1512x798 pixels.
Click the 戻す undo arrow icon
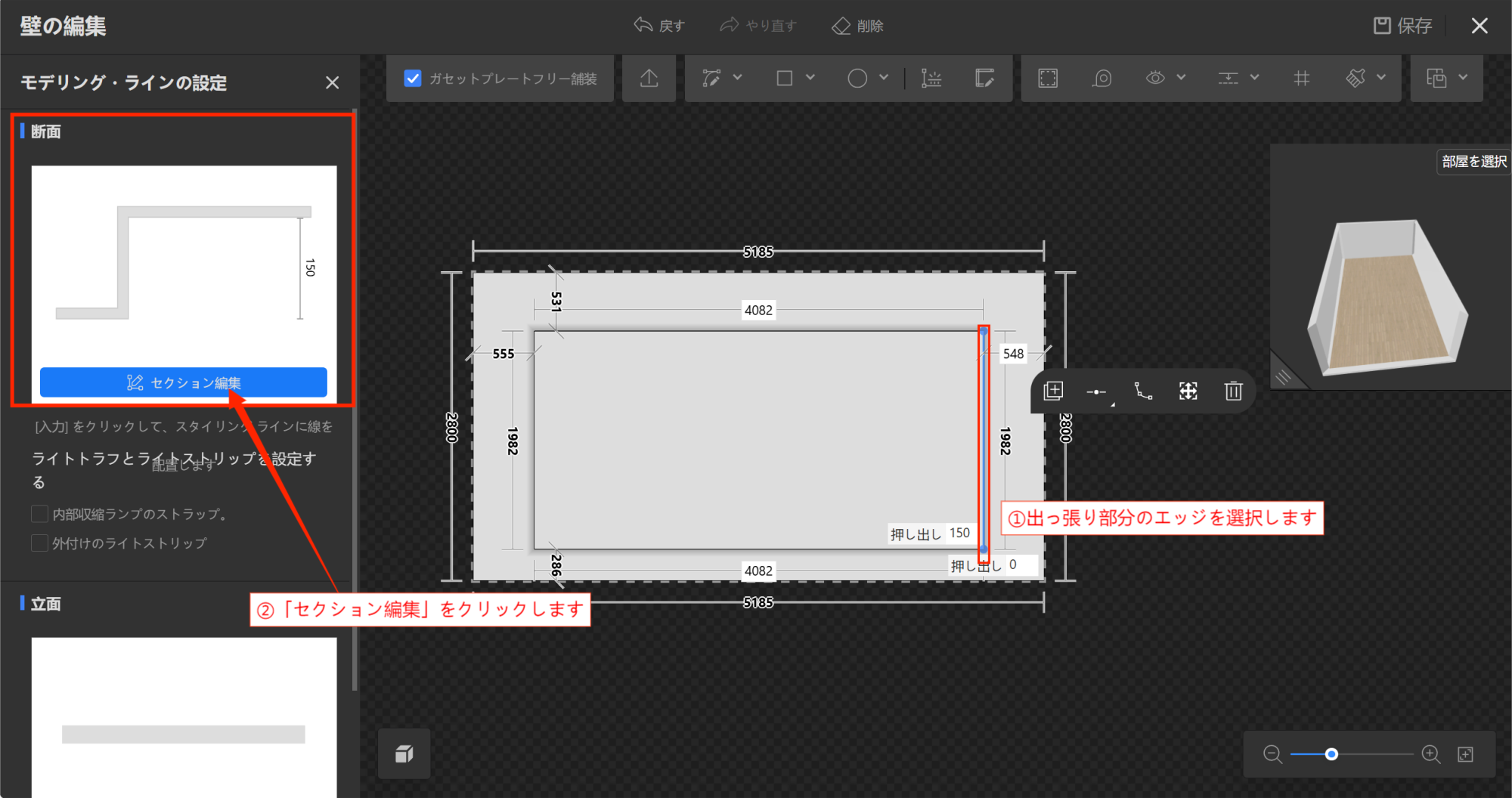[643, 25]
